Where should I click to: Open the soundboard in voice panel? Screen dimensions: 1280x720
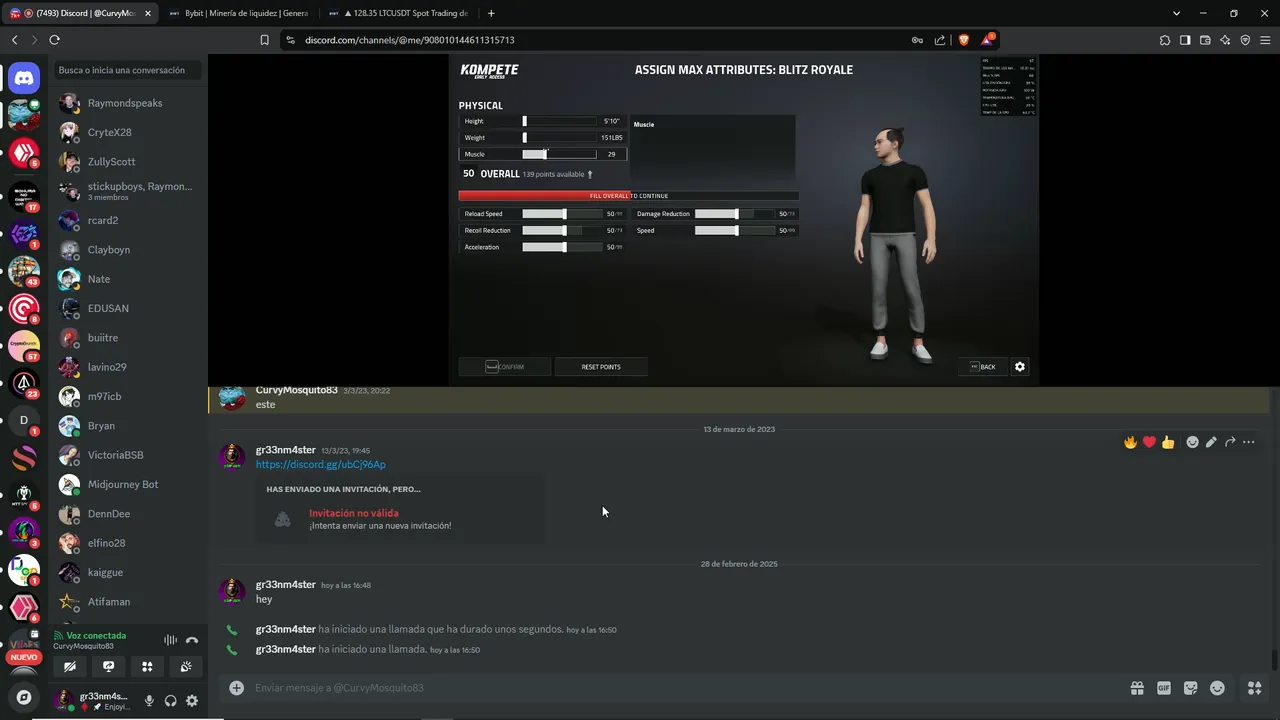click(186, 666)
